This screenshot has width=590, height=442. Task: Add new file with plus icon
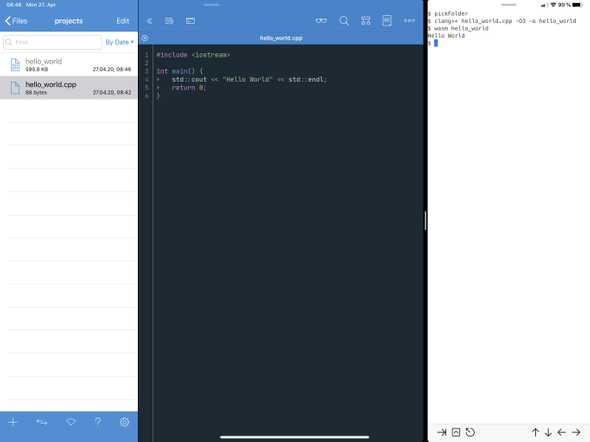tap(13, 422)
